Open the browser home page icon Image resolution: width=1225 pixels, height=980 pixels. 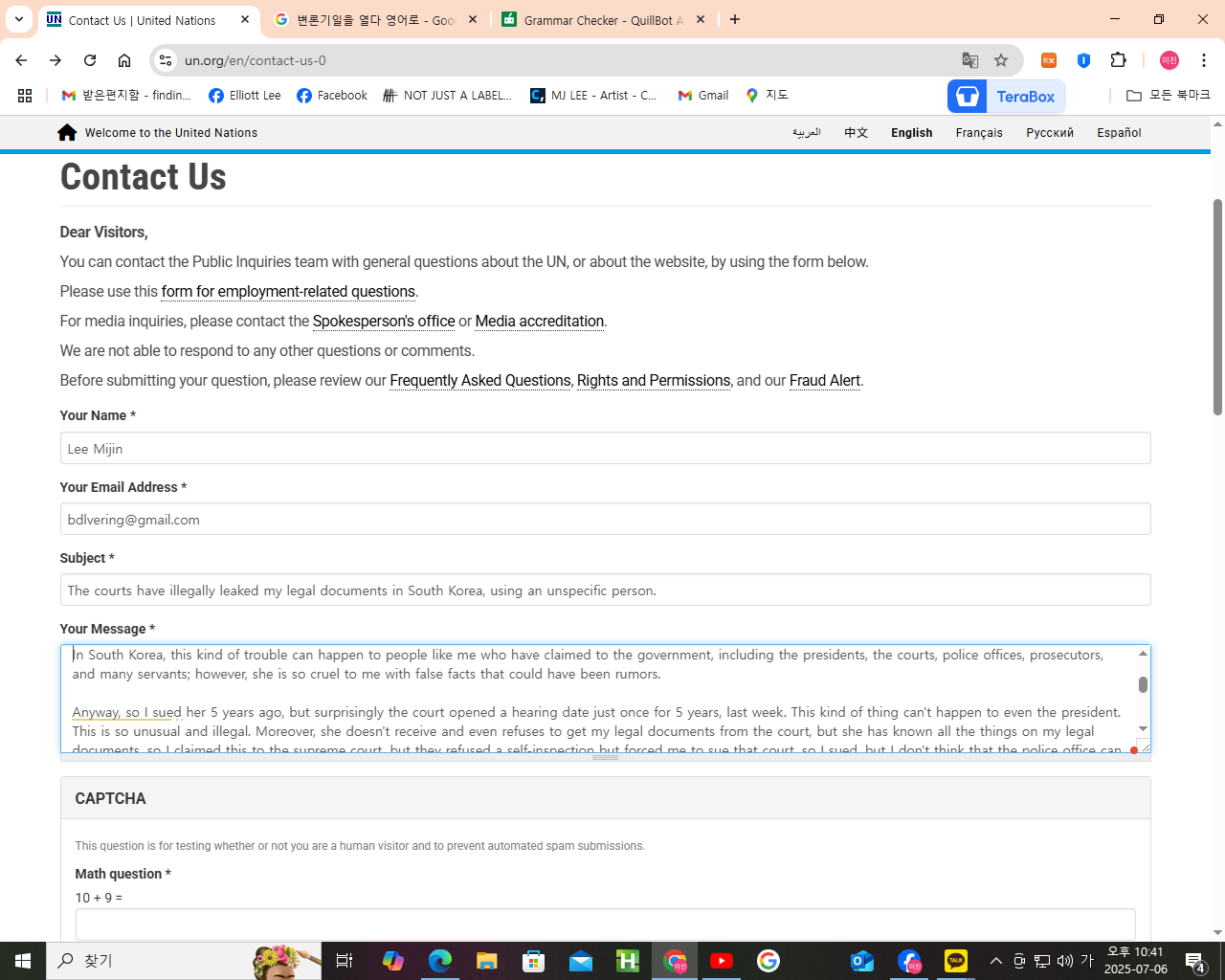pos(124,60)
